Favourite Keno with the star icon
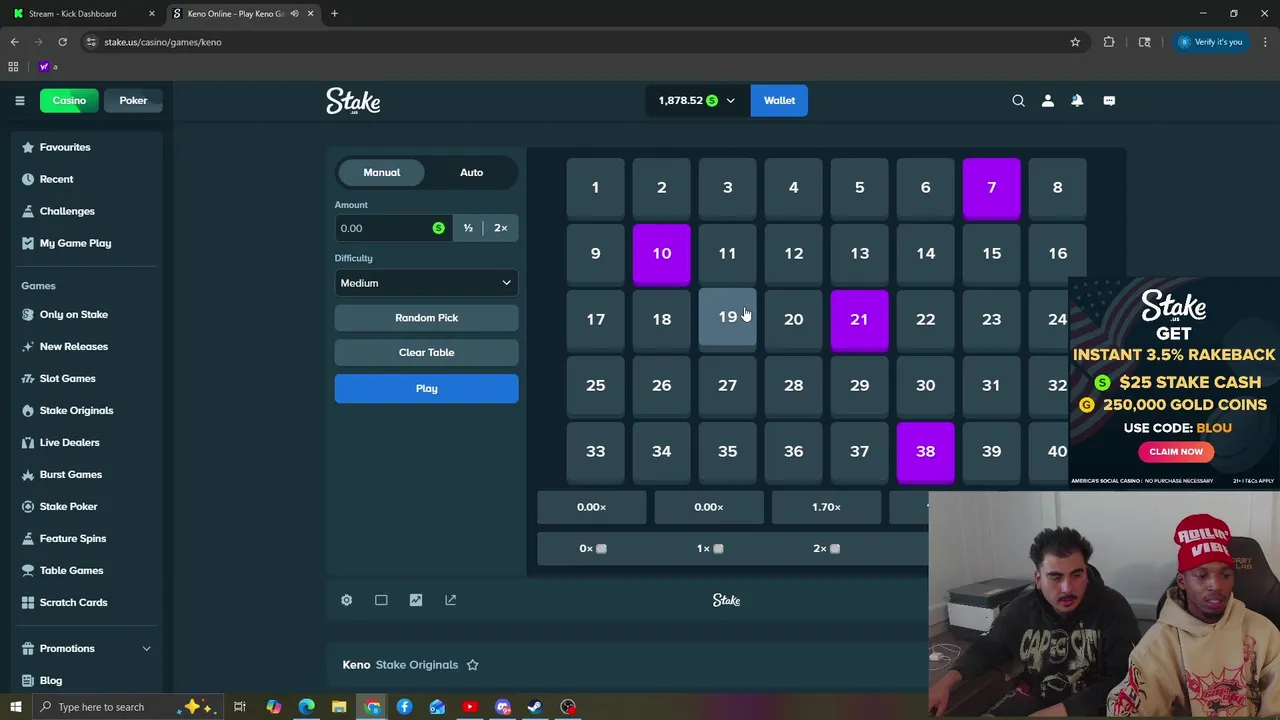Screen dimensions: 1280x720 pos(472,665)
